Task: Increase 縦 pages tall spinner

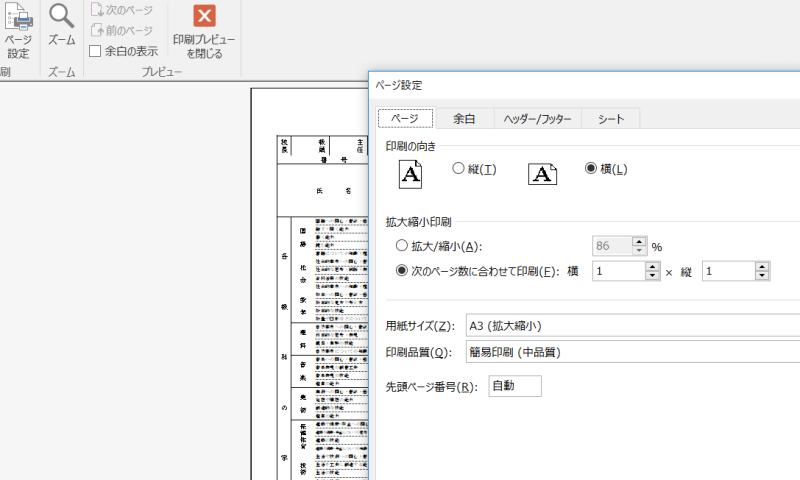Action: tap(762, 266)
